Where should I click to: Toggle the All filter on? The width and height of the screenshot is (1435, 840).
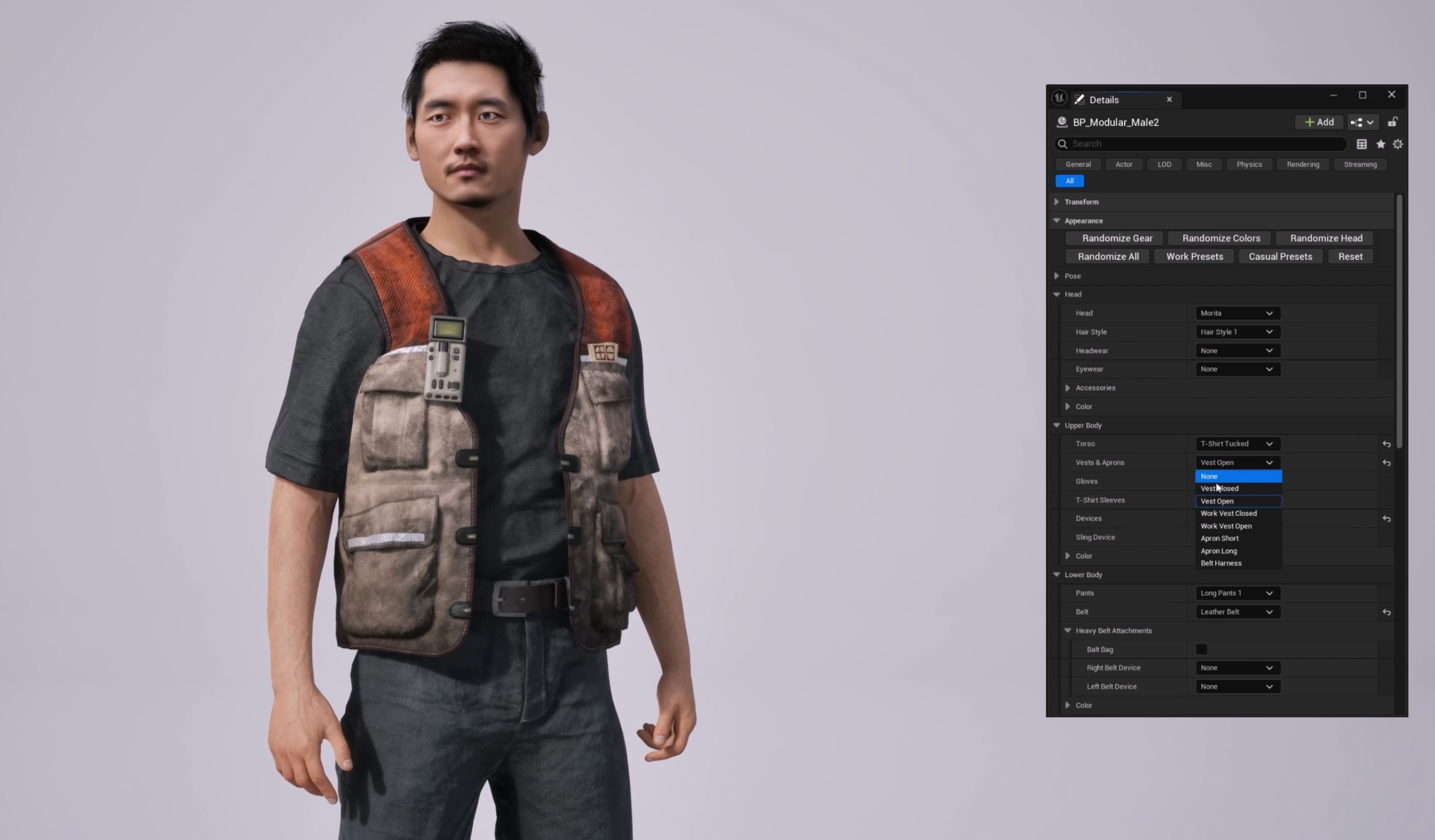[x=1069, y=181]
